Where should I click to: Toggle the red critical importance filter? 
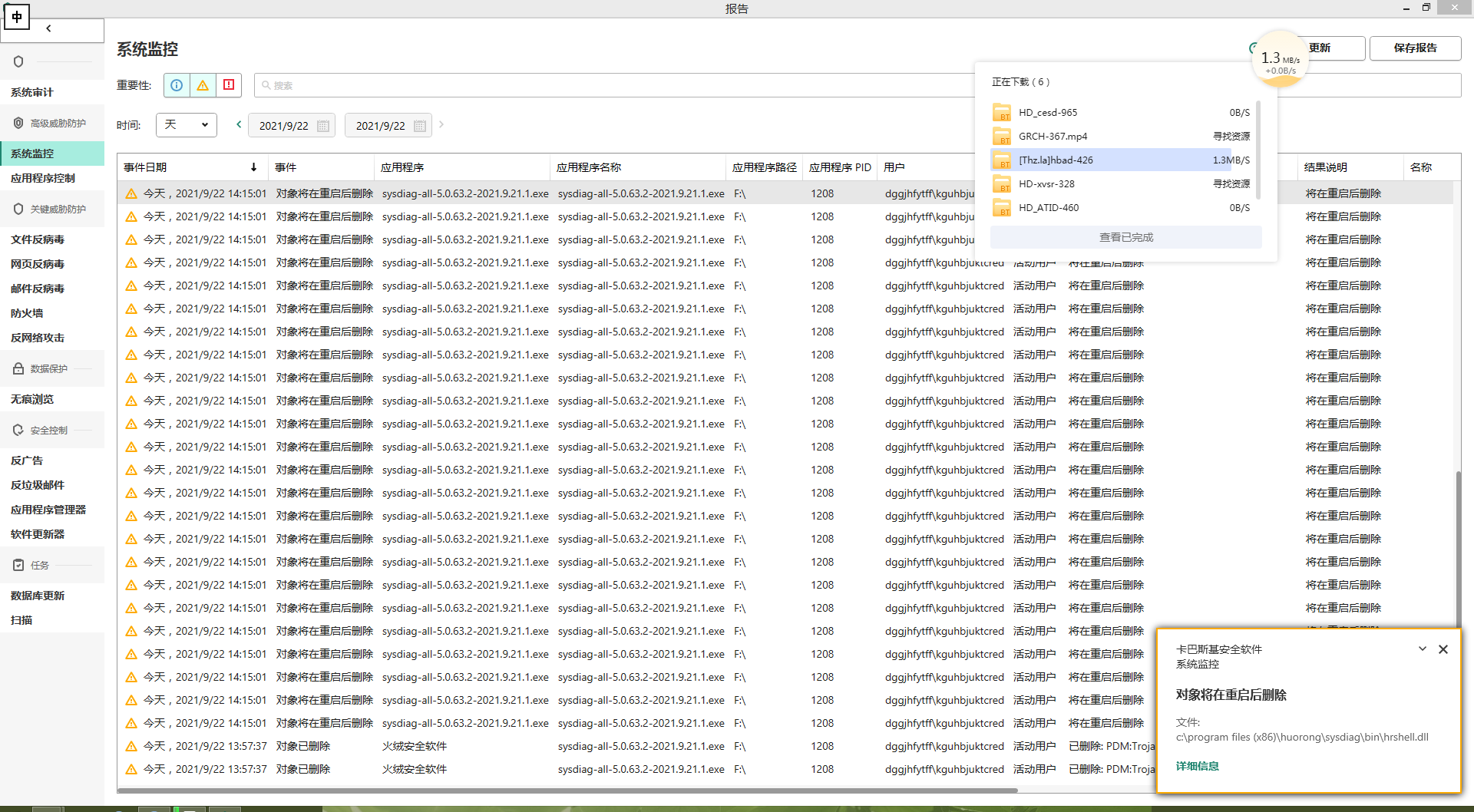pyautogui.click(x=229, y=85)
